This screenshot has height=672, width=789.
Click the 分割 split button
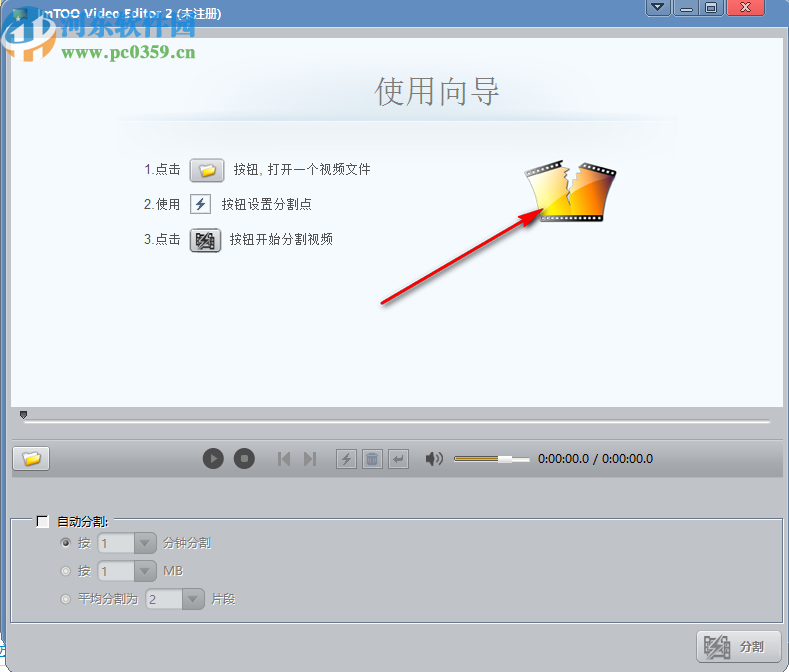(739, 647)
